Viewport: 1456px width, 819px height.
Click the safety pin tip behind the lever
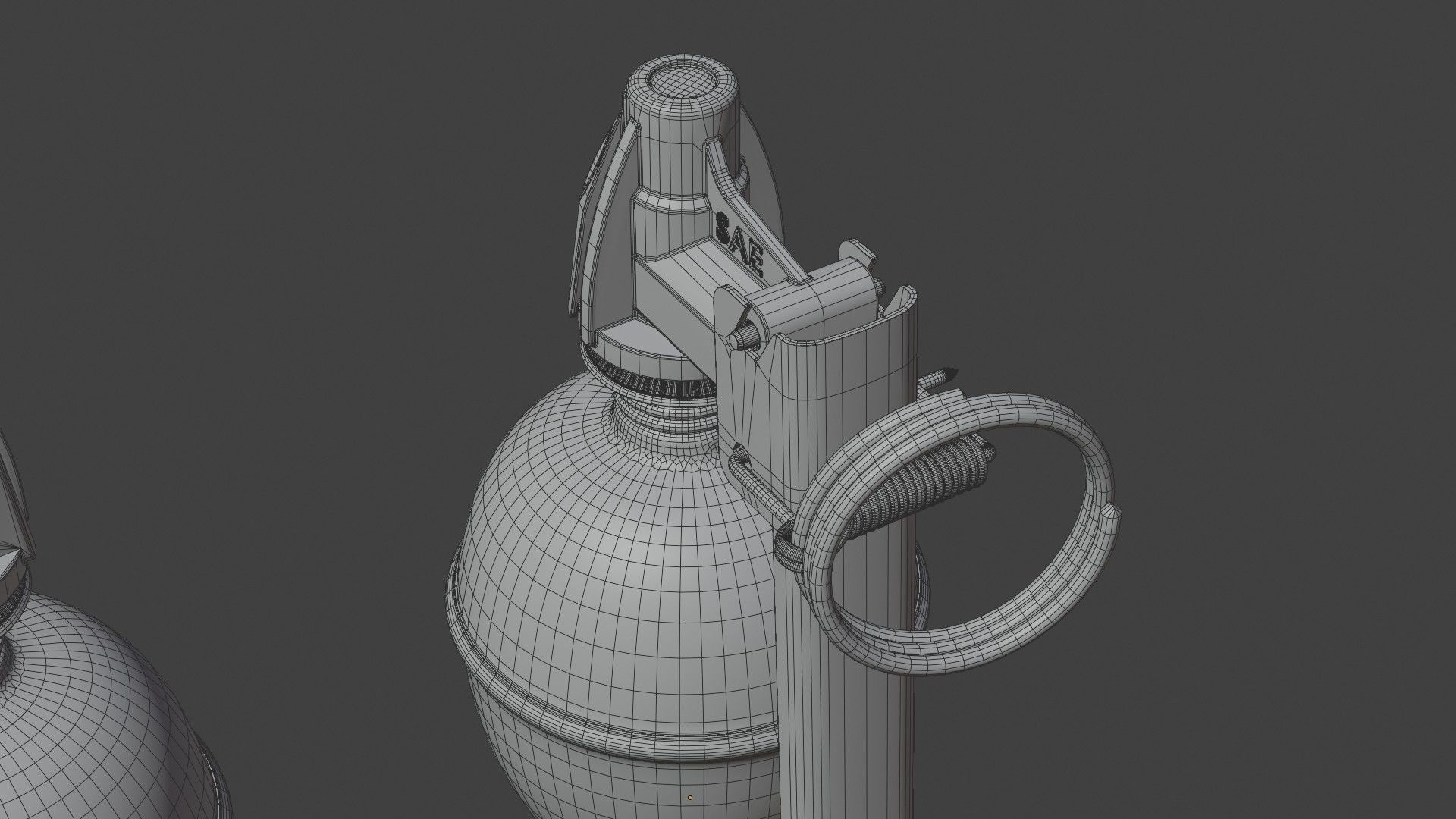pyautogui.click(x=943, y=375)
